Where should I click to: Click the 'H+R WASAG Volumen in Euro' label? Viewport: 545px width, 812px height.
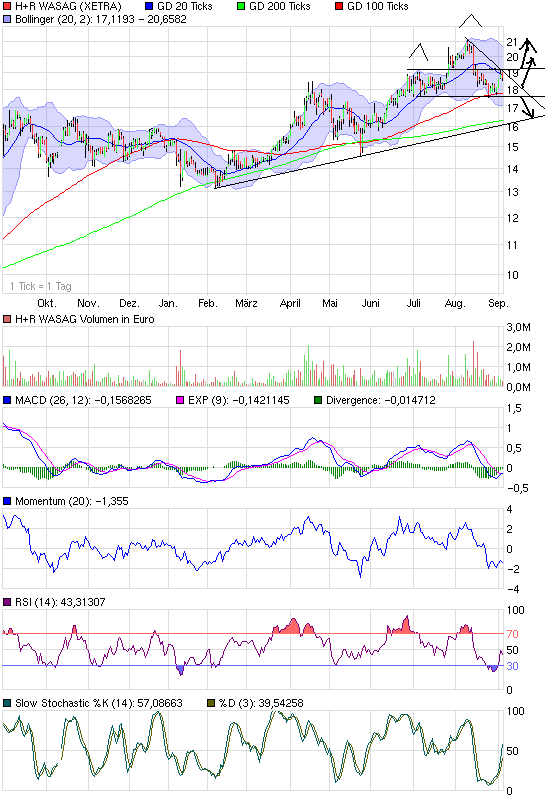84,320
